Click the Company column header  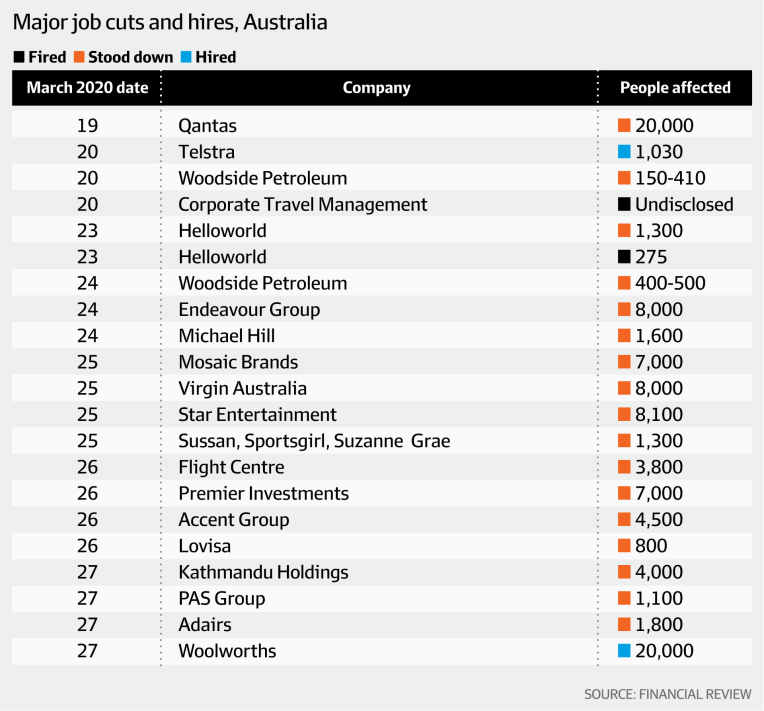[x=377, y=88]
